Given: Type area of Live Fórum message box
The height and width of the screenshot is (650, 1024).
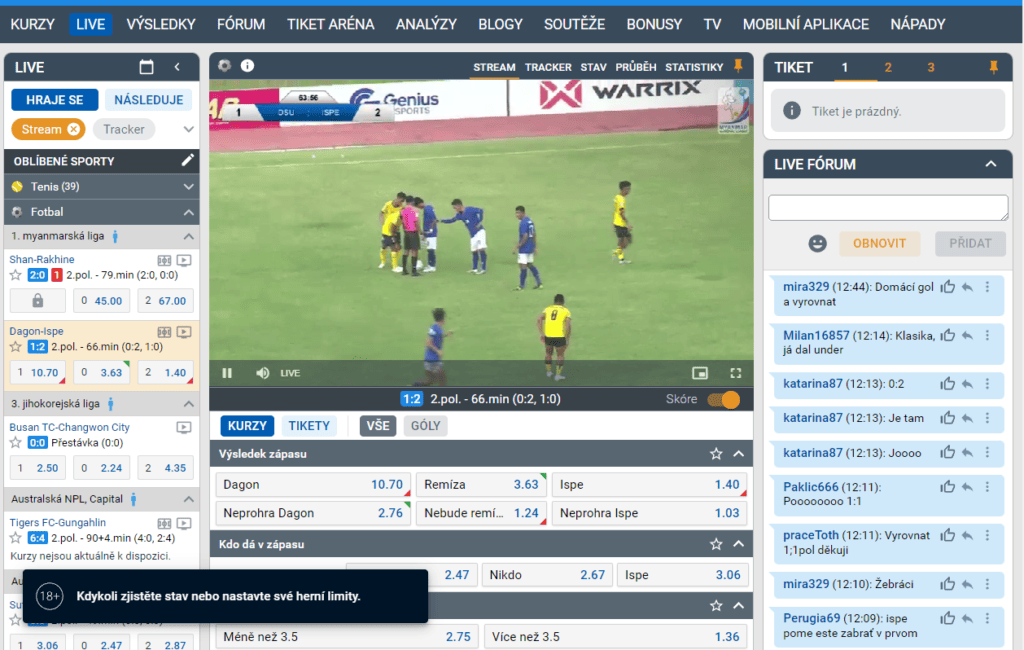Looking at the screenshot, I should click(888, 208).
